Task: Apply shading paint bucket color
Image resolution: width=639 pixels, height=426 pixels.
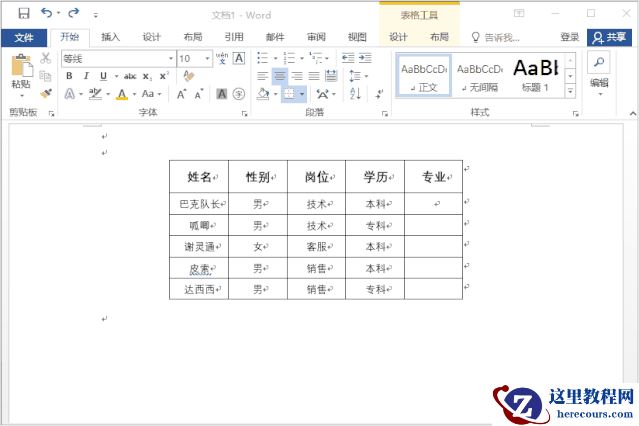Action: (263, 94)
